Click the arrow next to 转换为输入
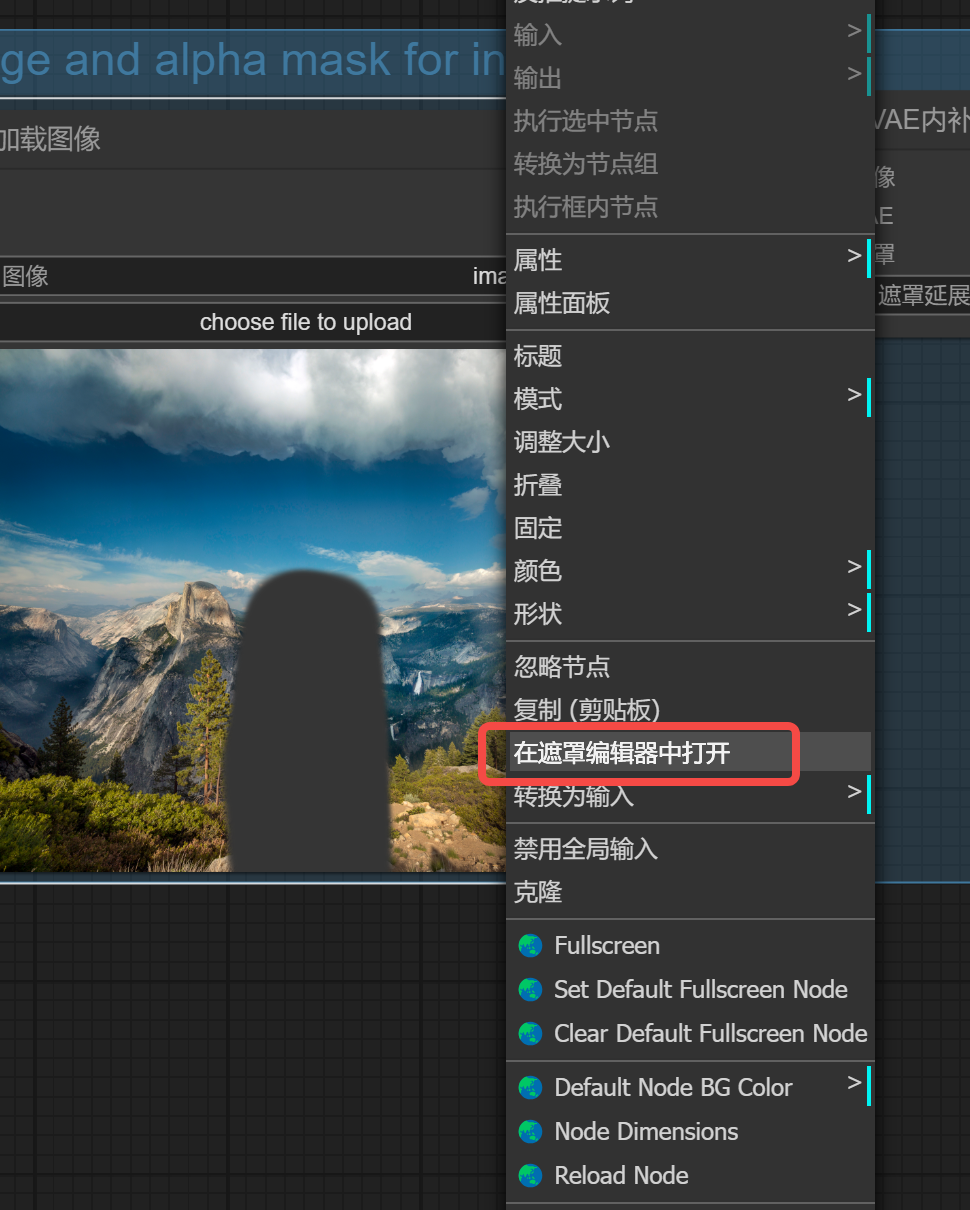The image size is (970, 1210). click(x=854, y=792)
